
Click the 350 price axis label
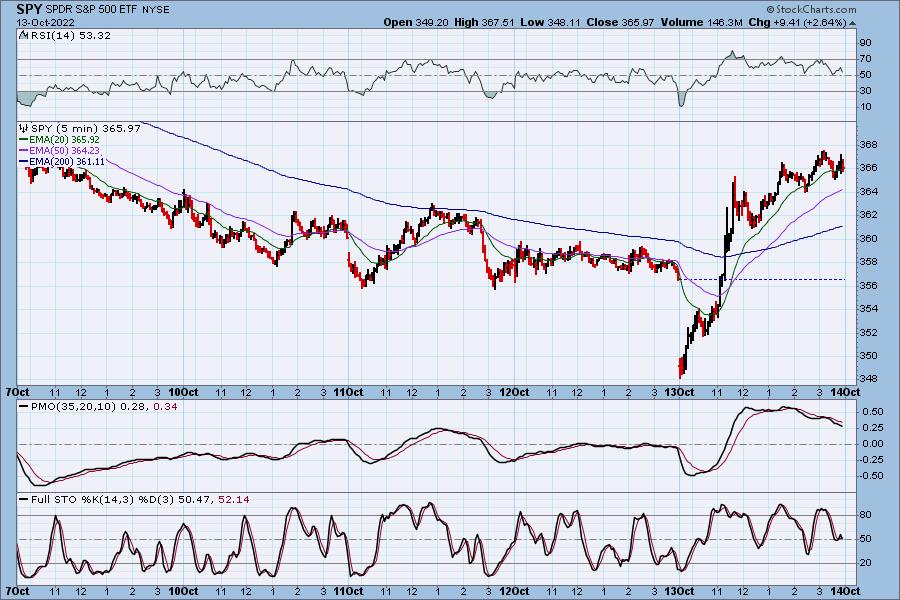869,355
